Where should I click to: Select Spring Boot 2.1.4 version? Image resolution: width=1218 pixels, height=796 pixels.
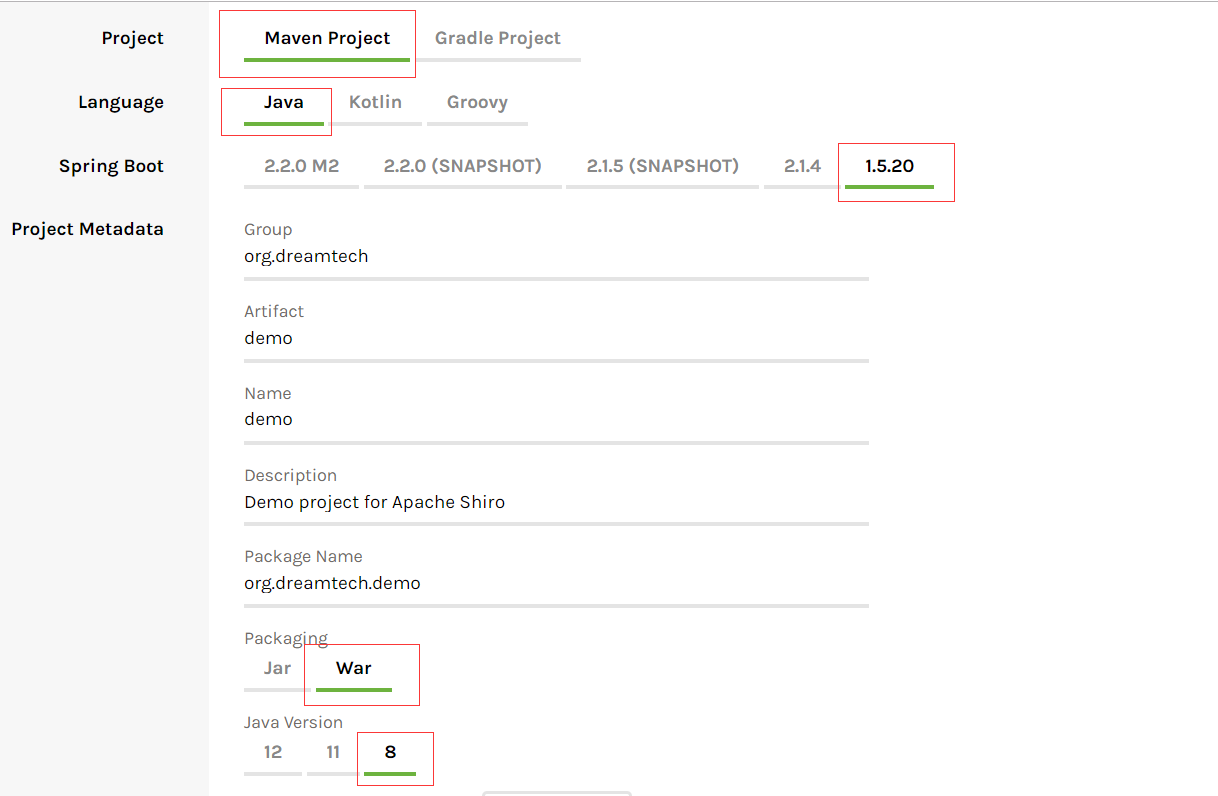point(802,167)
